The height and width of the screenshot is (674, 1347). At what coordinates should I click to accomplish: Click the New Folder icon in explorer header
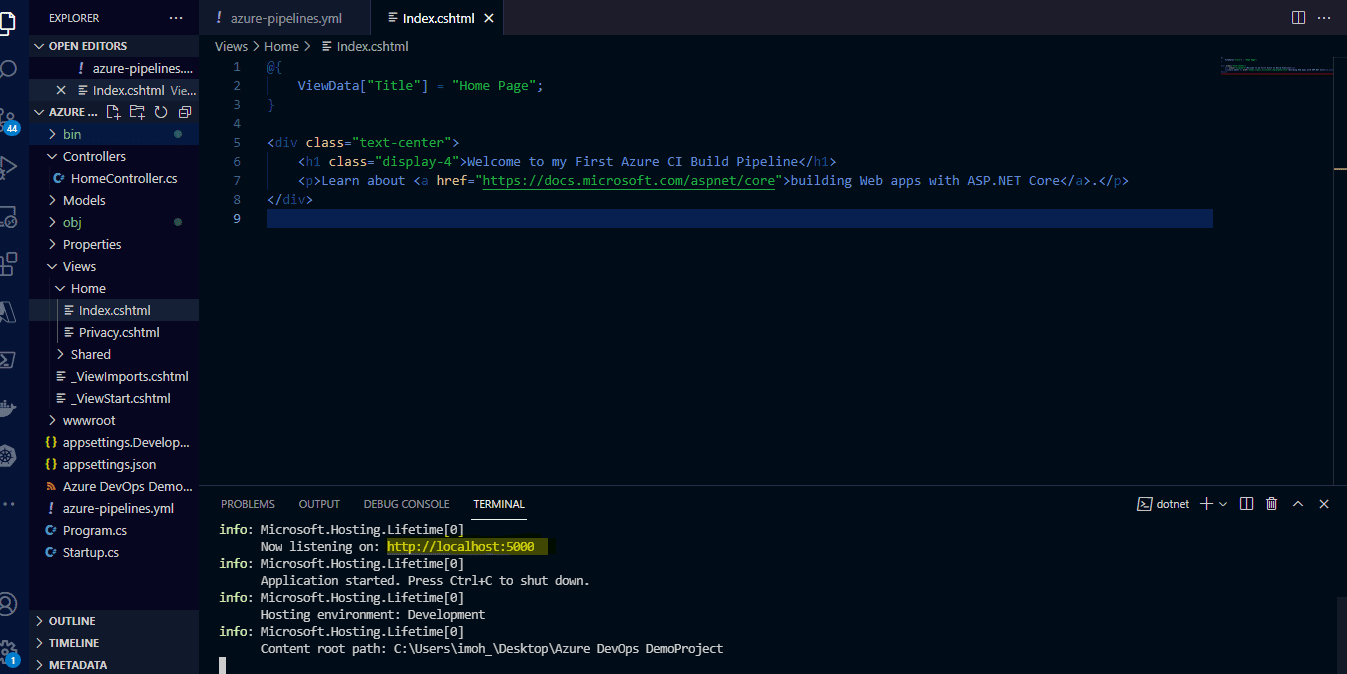click(x=137, y=112)
